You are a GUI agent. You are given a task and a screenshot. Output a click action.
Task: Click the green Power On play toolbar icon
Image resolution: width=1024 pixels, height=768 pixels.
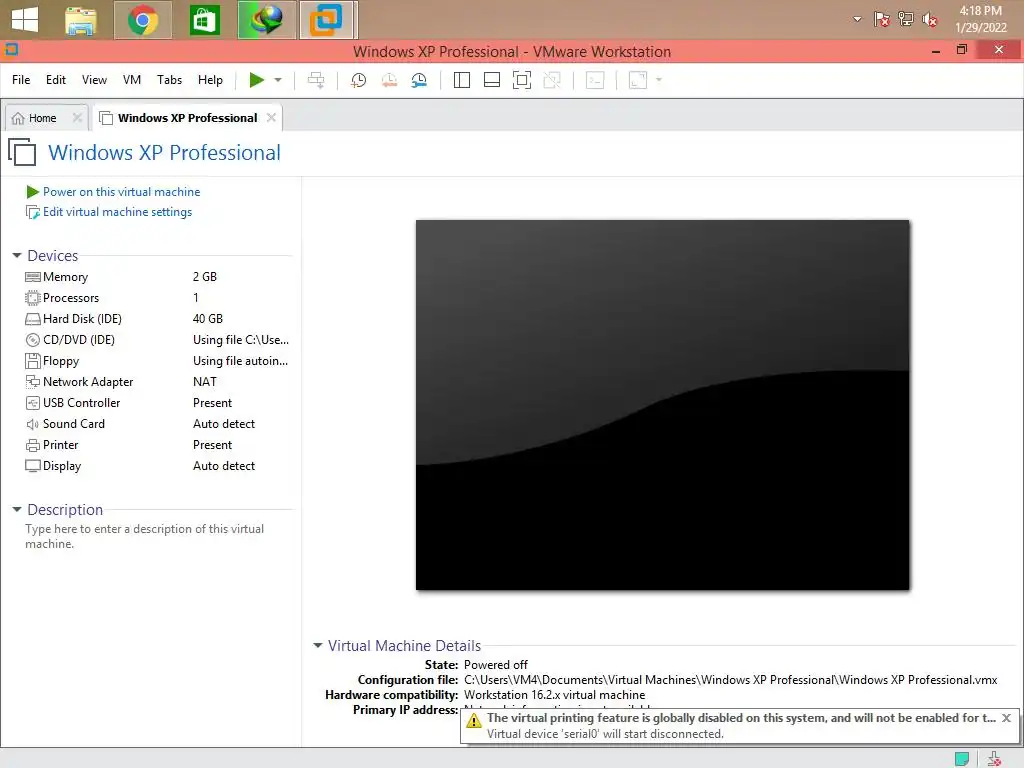tap(257, 80)
